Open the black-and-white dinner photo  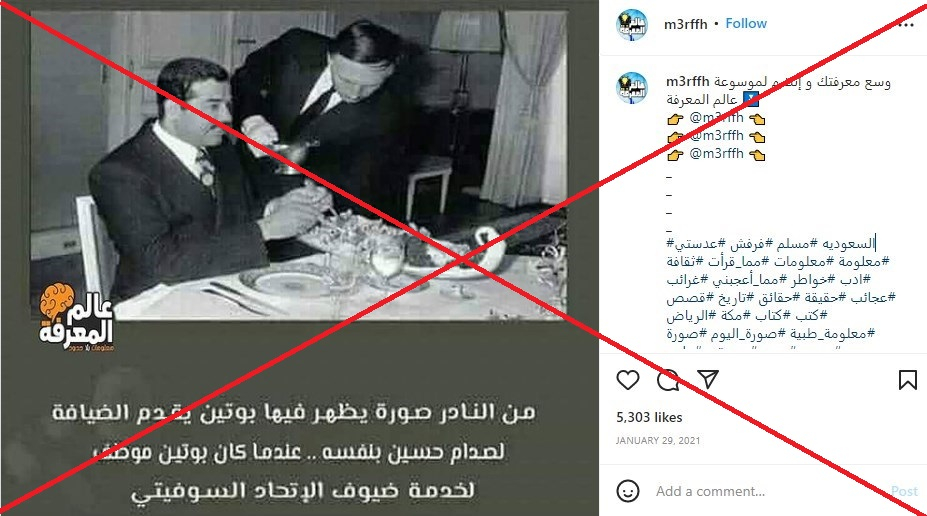pos(299,166)
